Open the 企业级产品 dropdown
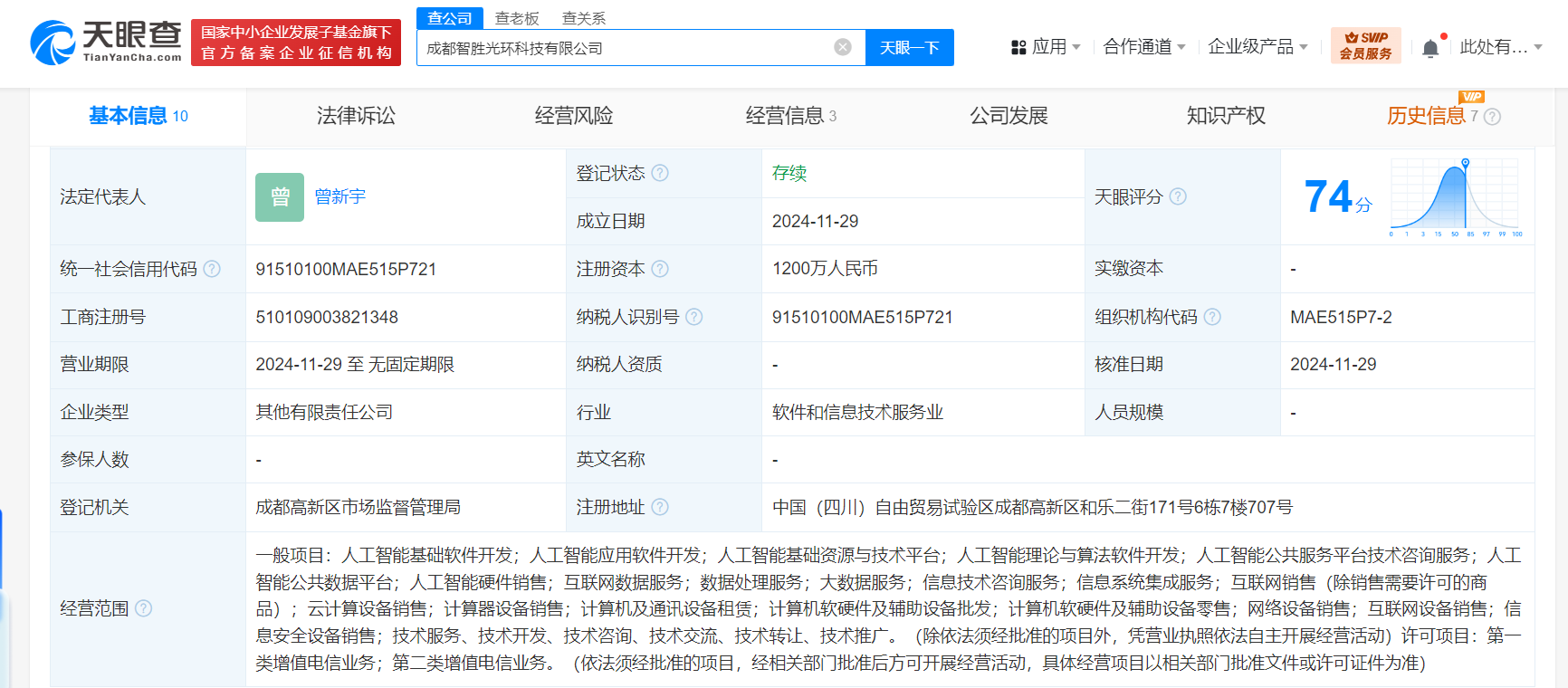Screen dimensions: 1568x688 1257,47
